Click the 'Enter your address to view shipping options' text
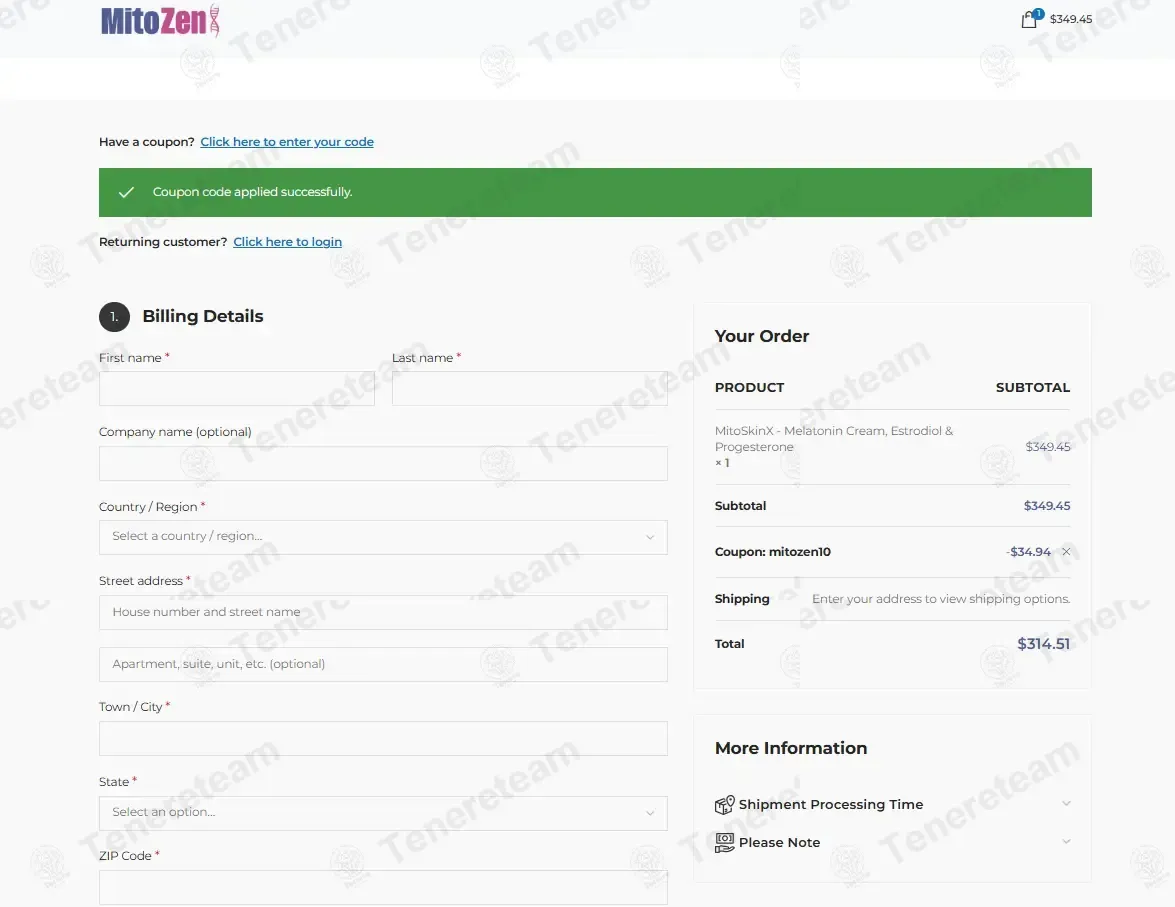 point(941,599)
